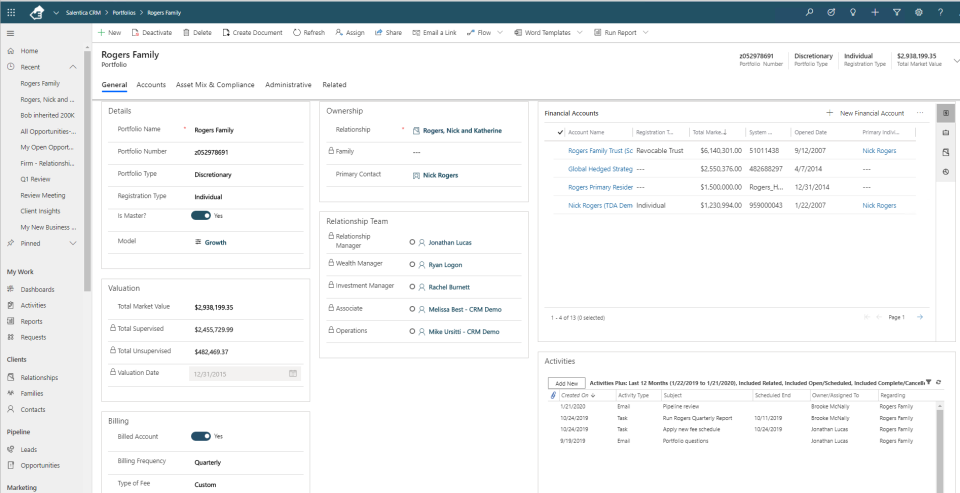Open the site map dropdown next to logo
Image resolution: width=960 pixels, height=493 pixels.
point(56,12)
